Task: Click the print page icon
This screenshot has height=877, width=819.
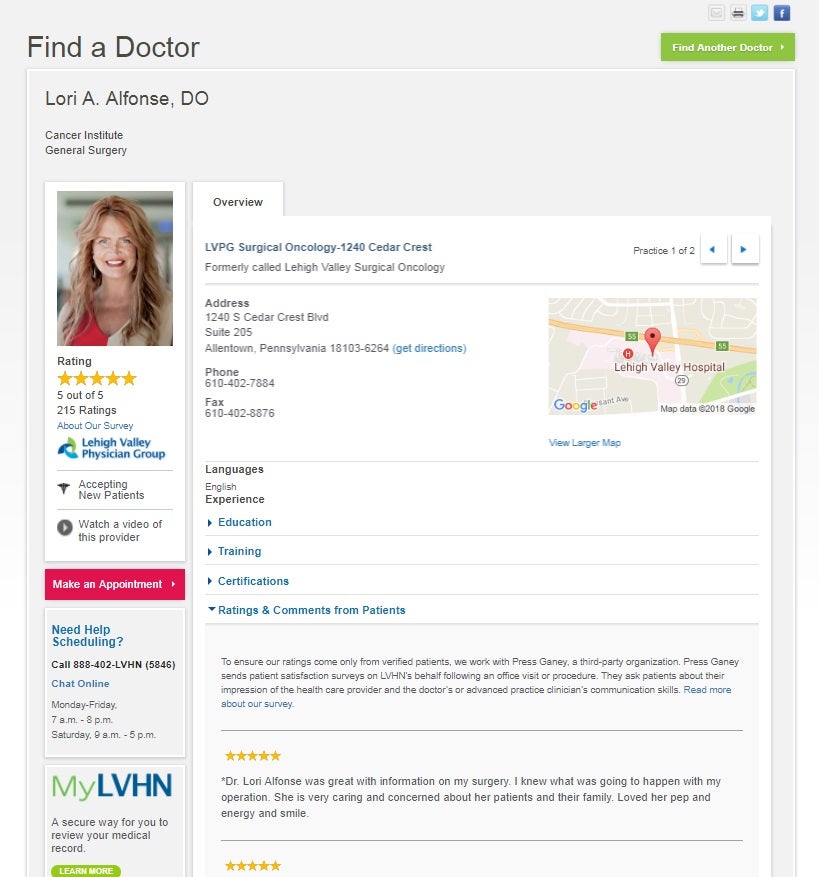Action: 738,12
